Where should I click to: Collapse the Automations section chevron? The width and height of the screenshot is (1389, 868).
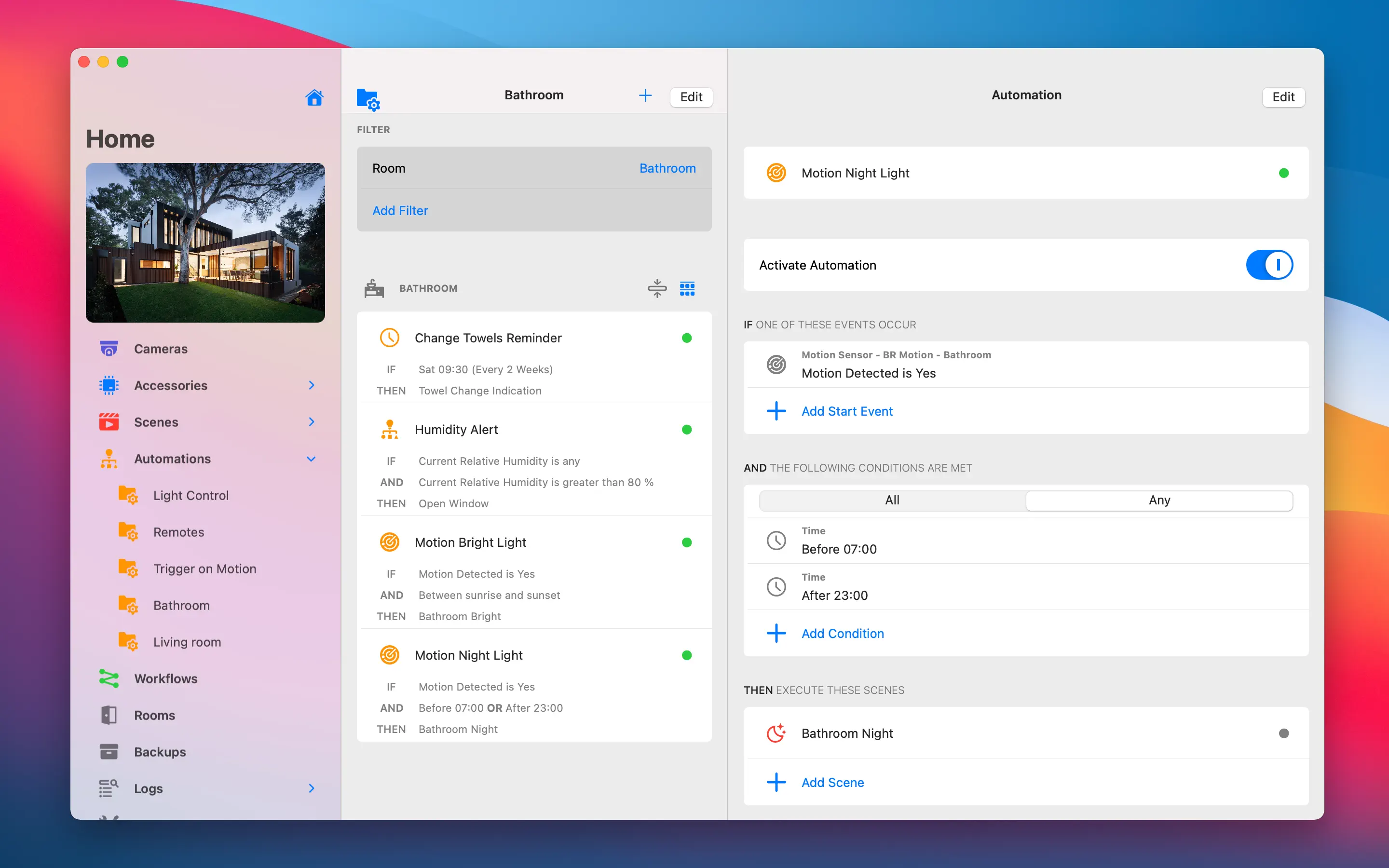coord(311,459)
